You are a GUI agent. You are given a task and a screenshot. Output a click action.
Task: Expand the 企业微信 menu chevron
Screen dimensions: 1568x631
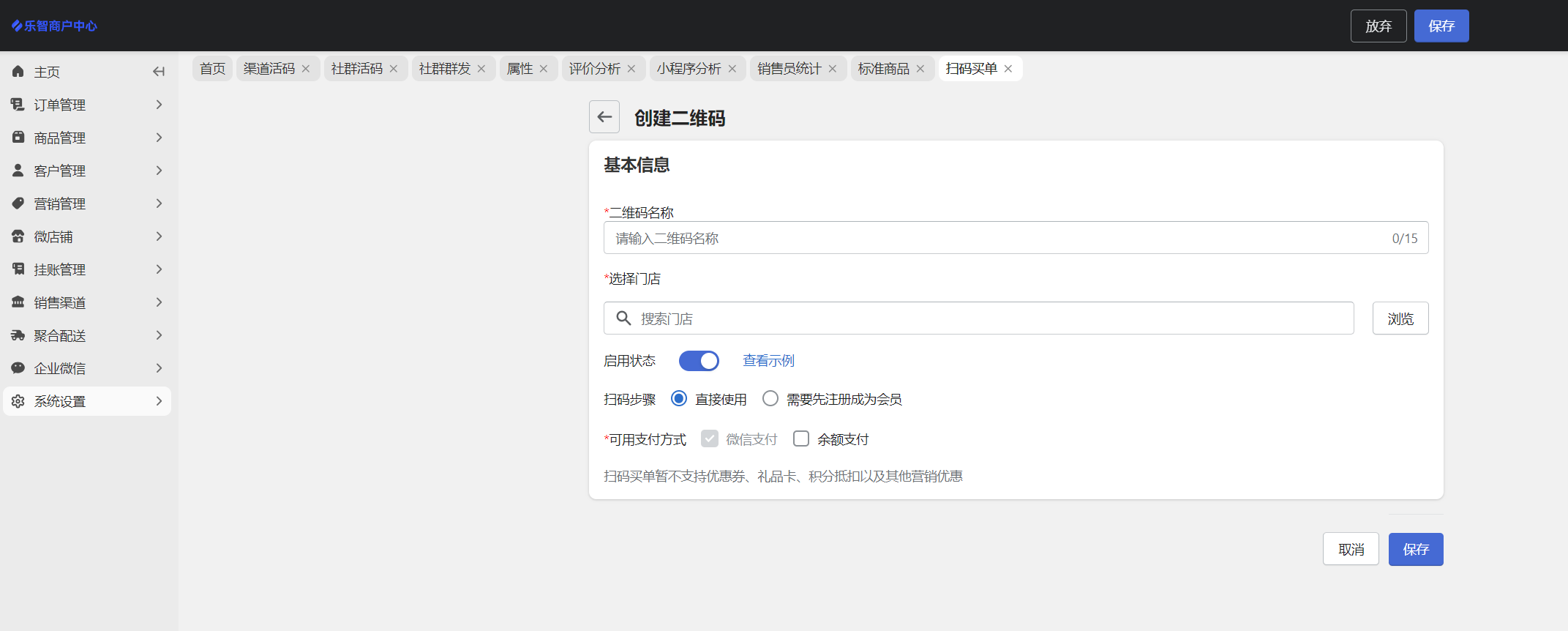[x=159, y=368]
